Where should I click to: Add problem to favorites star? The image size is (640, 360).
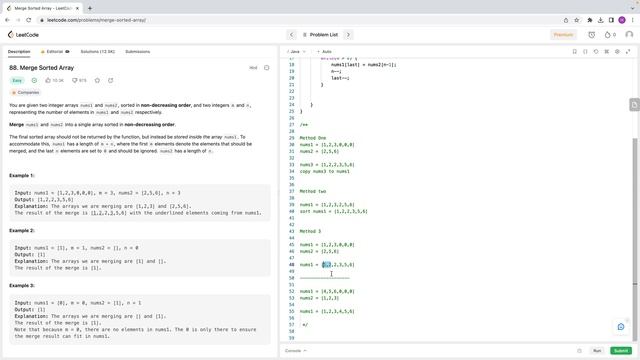point(97,80)
